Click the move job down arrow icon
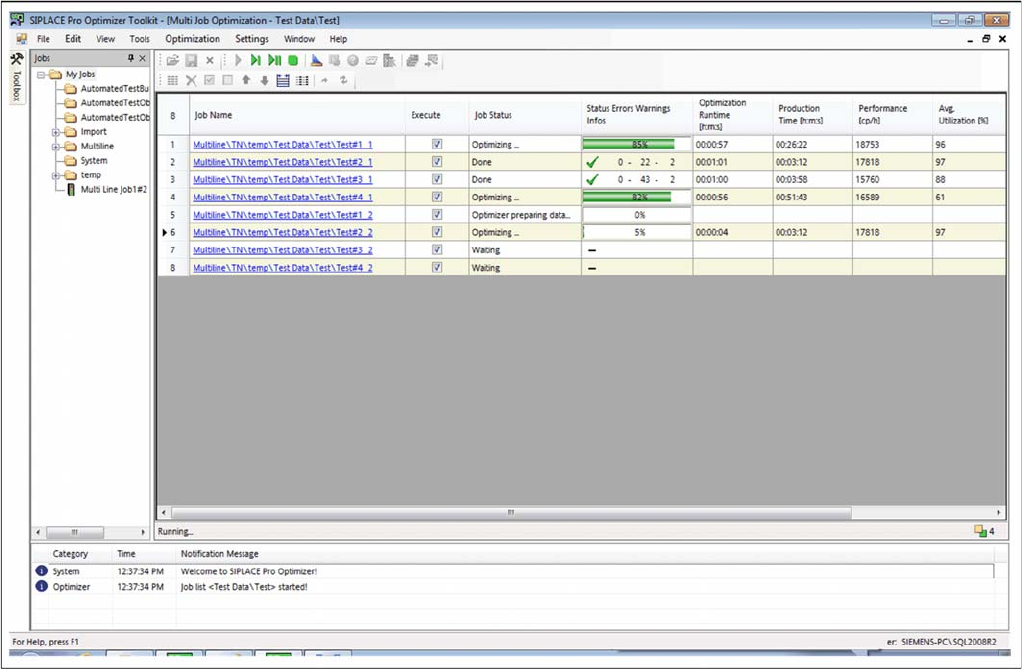Image resolution: width=1022 pixels, height=669 pixels. tap(264, 80)
